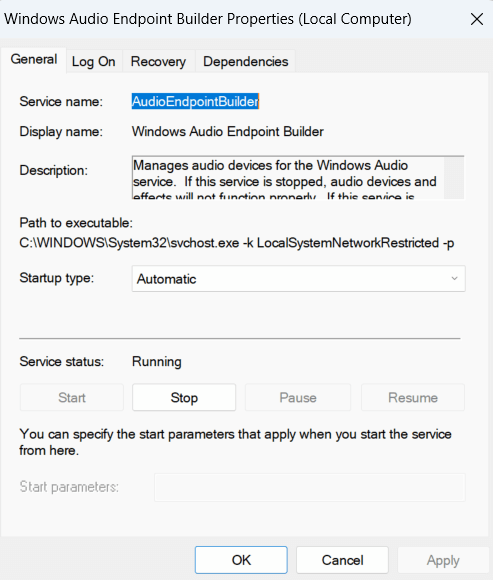Click the svchost.exe executable path text
The image size is (493, 580).
coord(237,243)
